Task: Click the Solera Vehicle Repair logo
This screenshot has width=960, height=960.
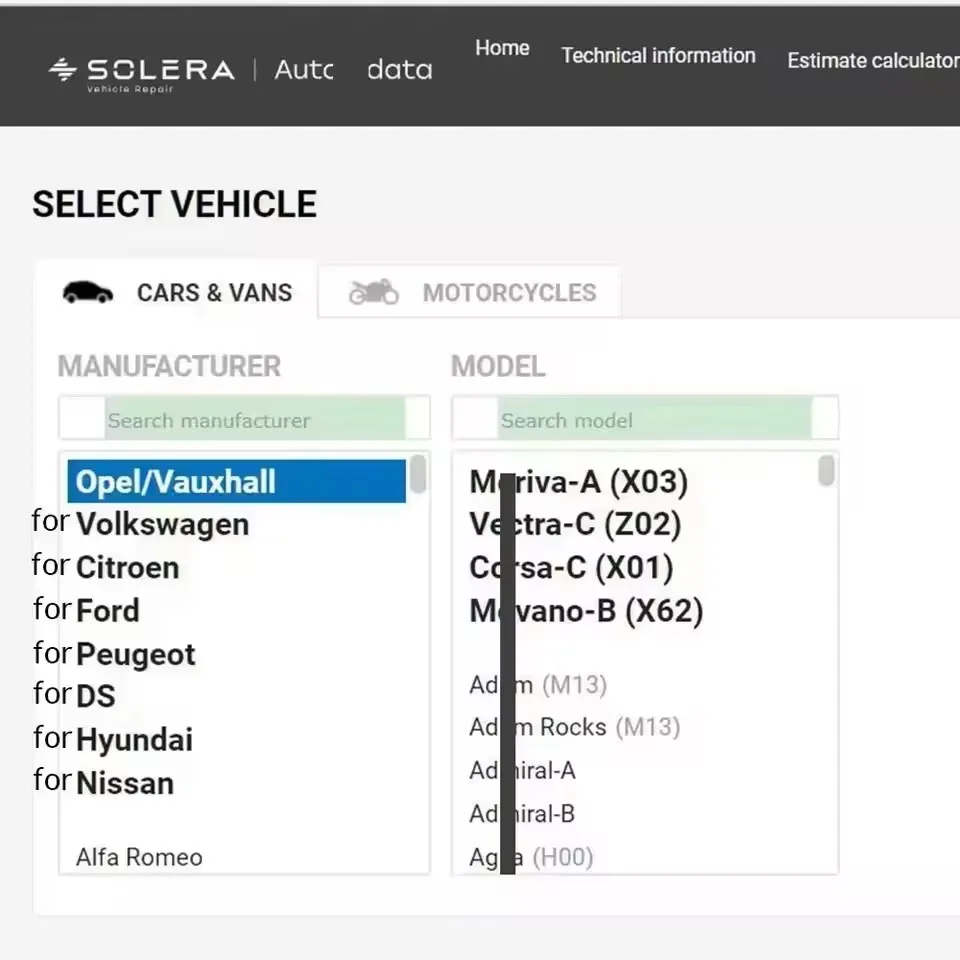Action: coord(140,72)
